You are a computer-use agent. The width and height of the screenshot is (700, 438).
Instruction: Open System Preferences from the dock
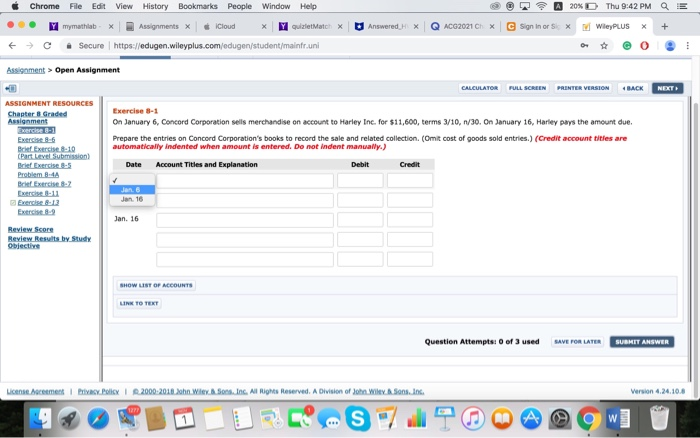[x=560, y=419]
